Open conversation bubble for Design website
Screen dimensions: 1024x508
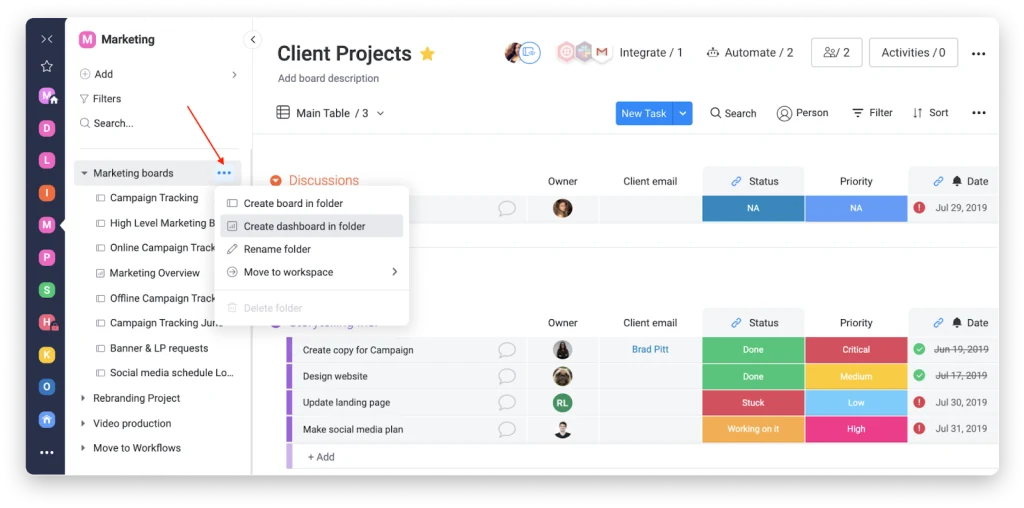pos(507,376)
